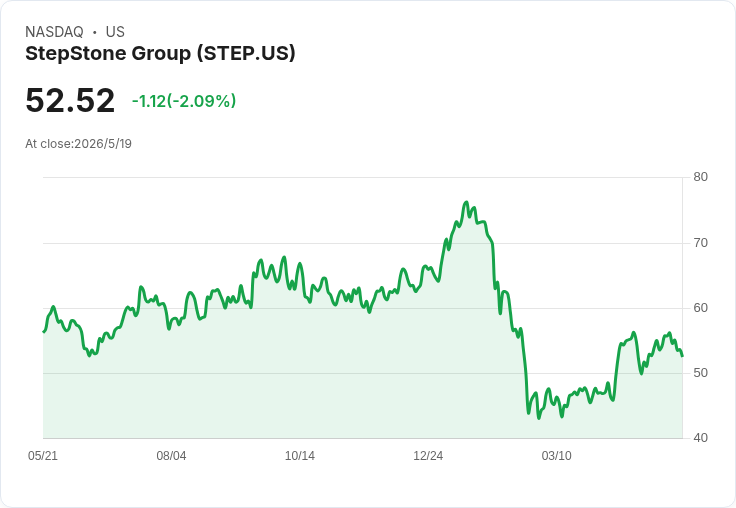Click the chart's lowest trough near 43
Screen dimensions: 736x508
[539, 418]
